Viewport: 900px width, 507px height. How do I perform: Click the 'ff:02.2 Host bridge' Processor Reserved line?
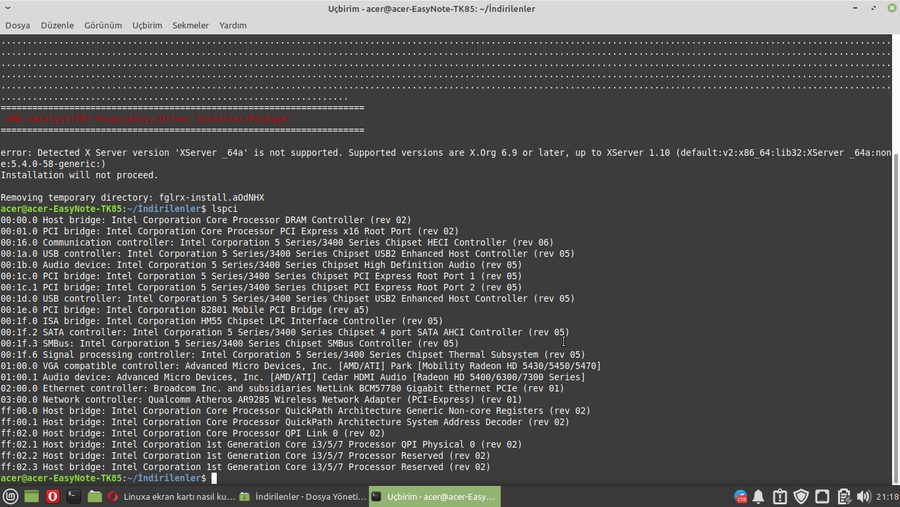pyautogui.click(x=245, y=456)
